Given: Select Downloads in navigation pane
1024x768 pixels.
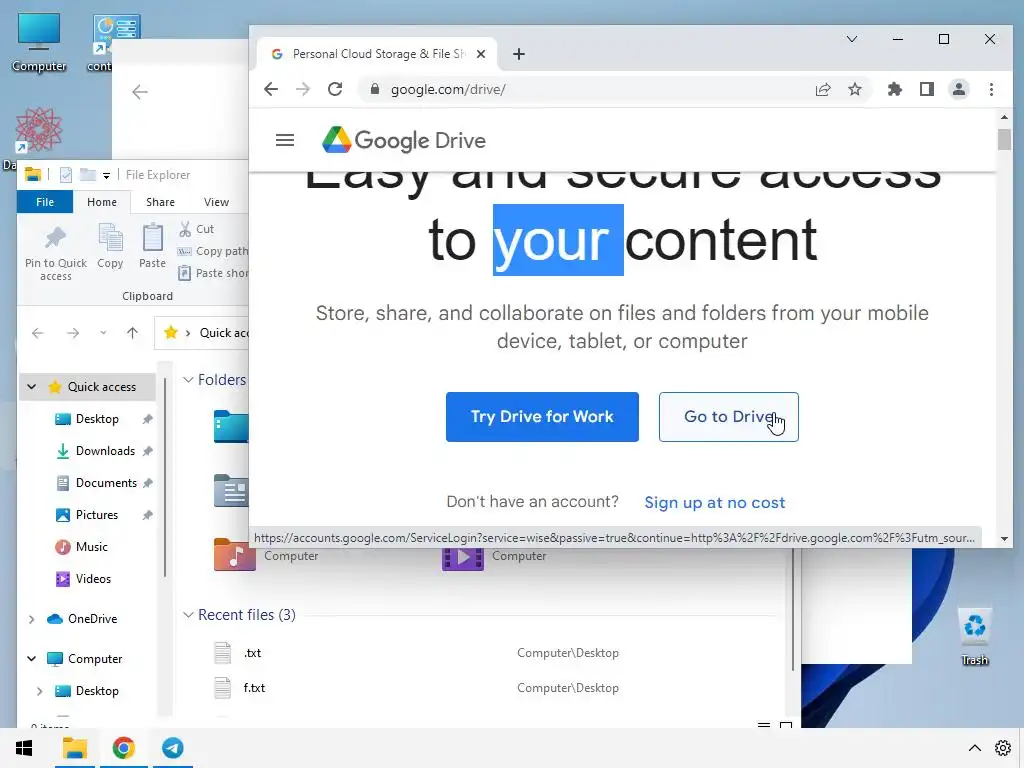Looking at the screenshot, I should (x=105, y=451).
